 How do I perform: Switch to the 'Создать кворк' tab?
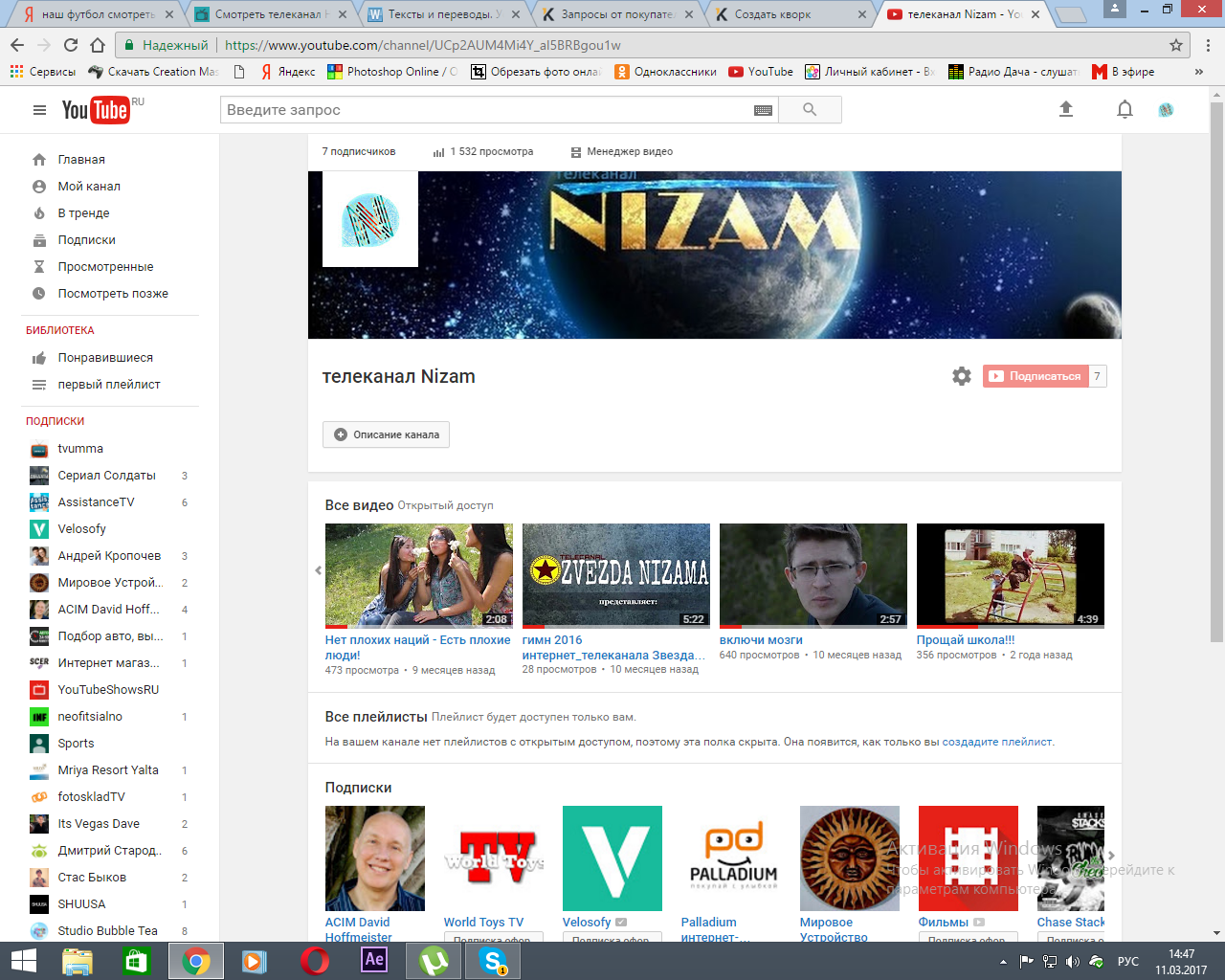[x=791, y=14]
